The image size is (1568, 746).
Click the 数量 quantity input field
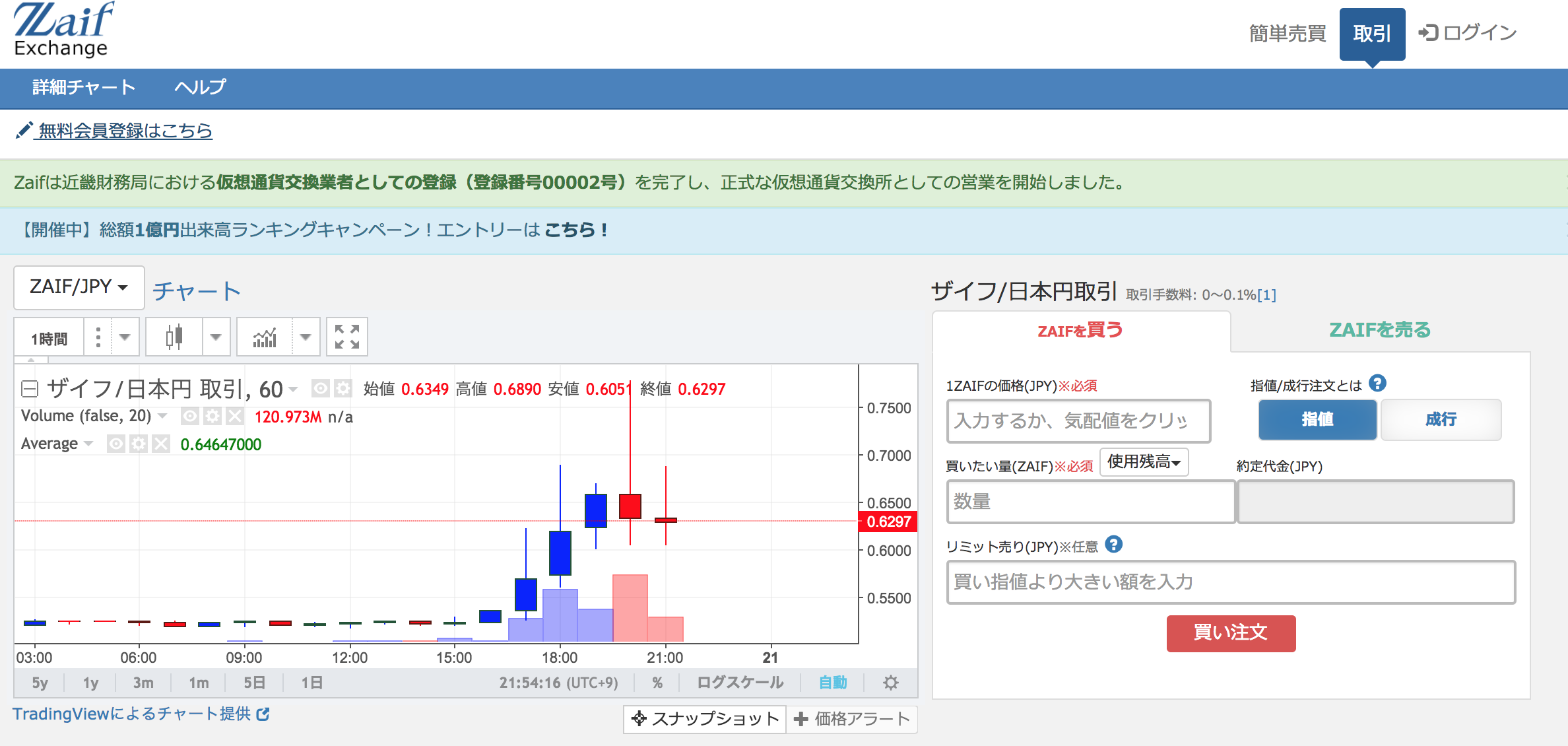(1090, 502)
